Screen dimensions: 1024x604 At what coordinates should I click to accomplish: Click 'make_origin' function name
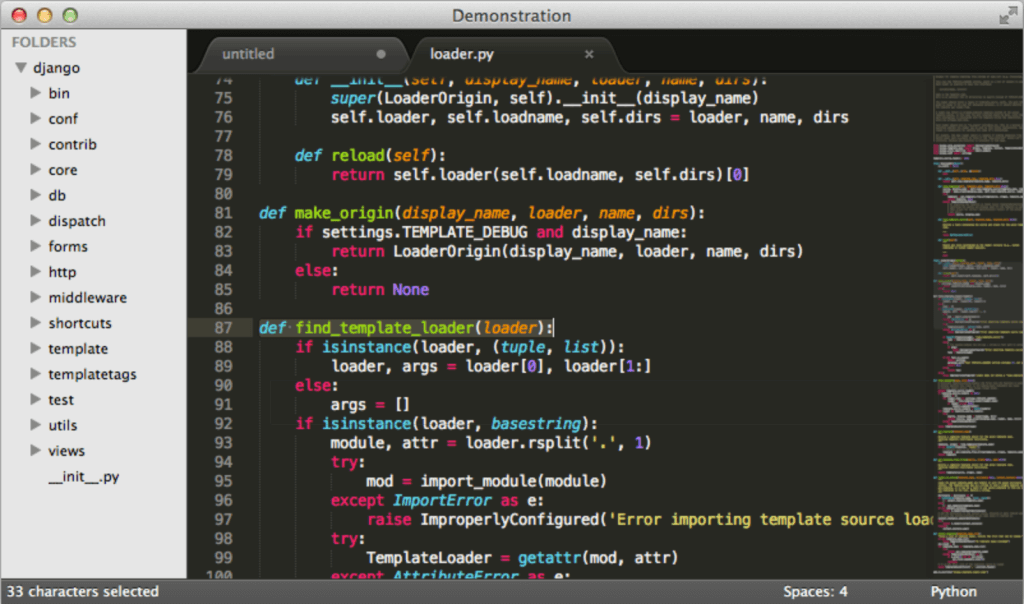344,213
